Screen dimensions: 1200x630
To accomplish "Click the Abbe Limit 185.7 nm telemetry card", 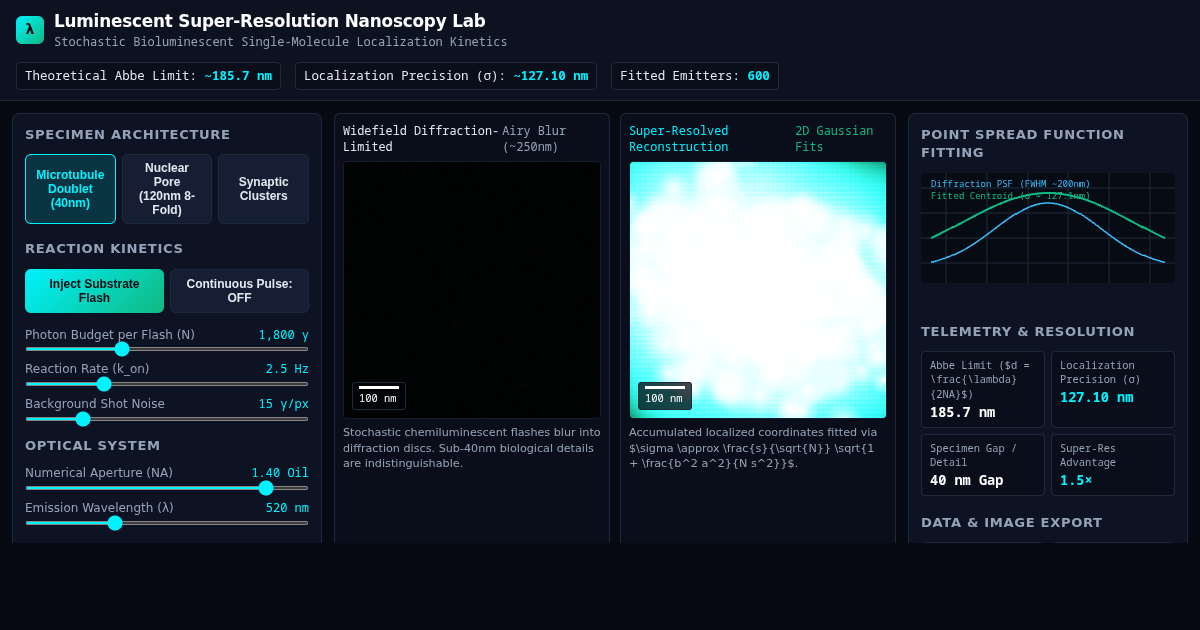I will (983, 389).
